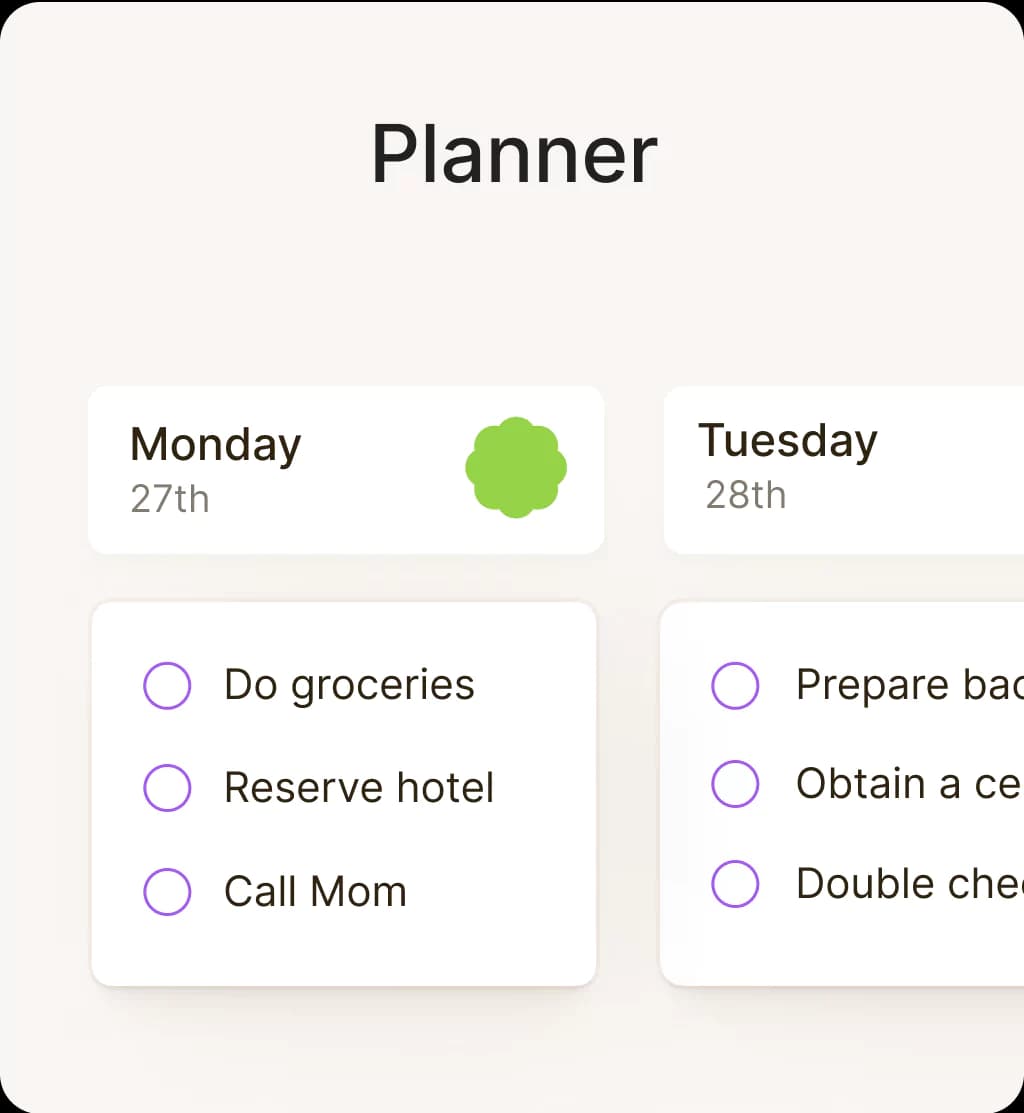Image resolution: width=1024 pixels, height=1113 pixels.
Task: Select the Monday day heading
Action: point(215,445)
